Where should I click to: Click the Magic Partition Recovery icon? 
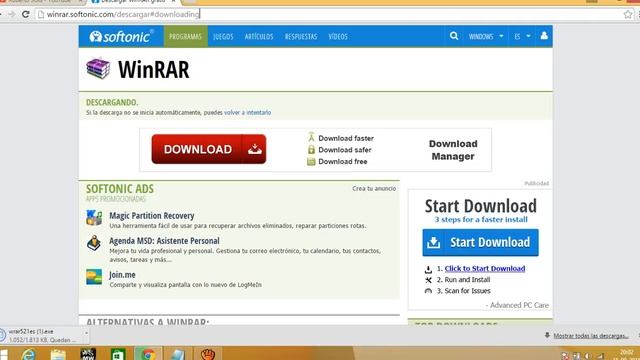click(94, 218)
